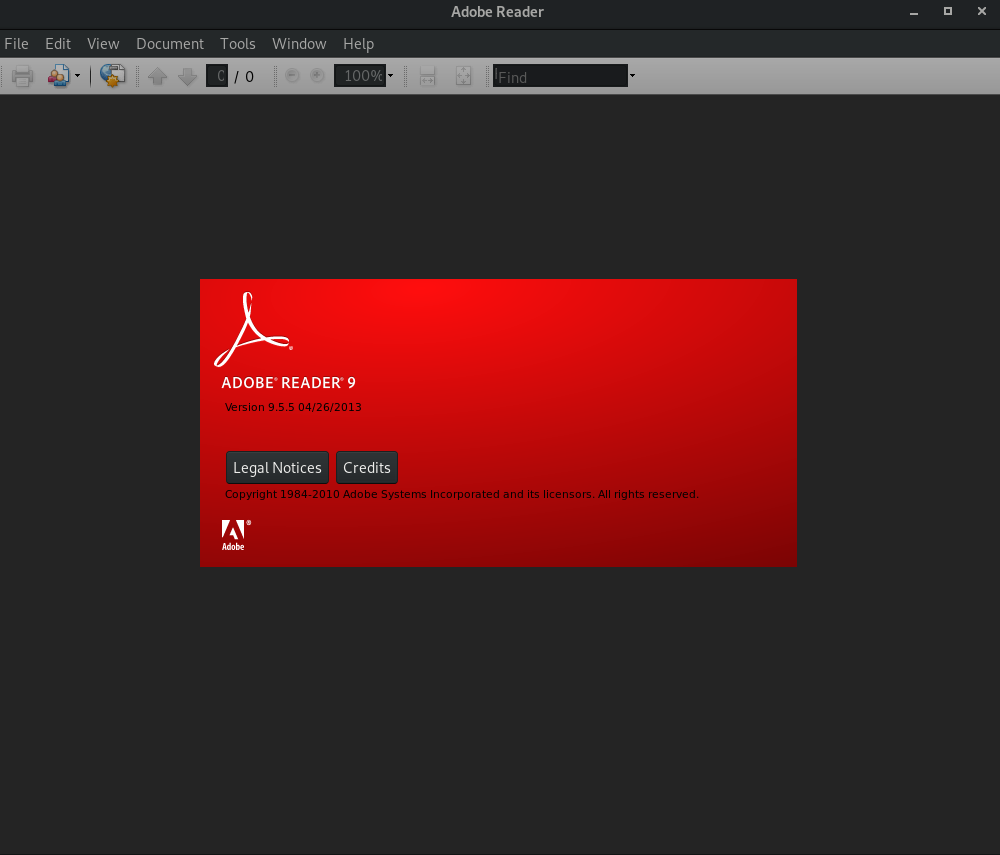Click the Adobe Reader pen-swoosh logo
1000x855 pixels.
point(253,330)
